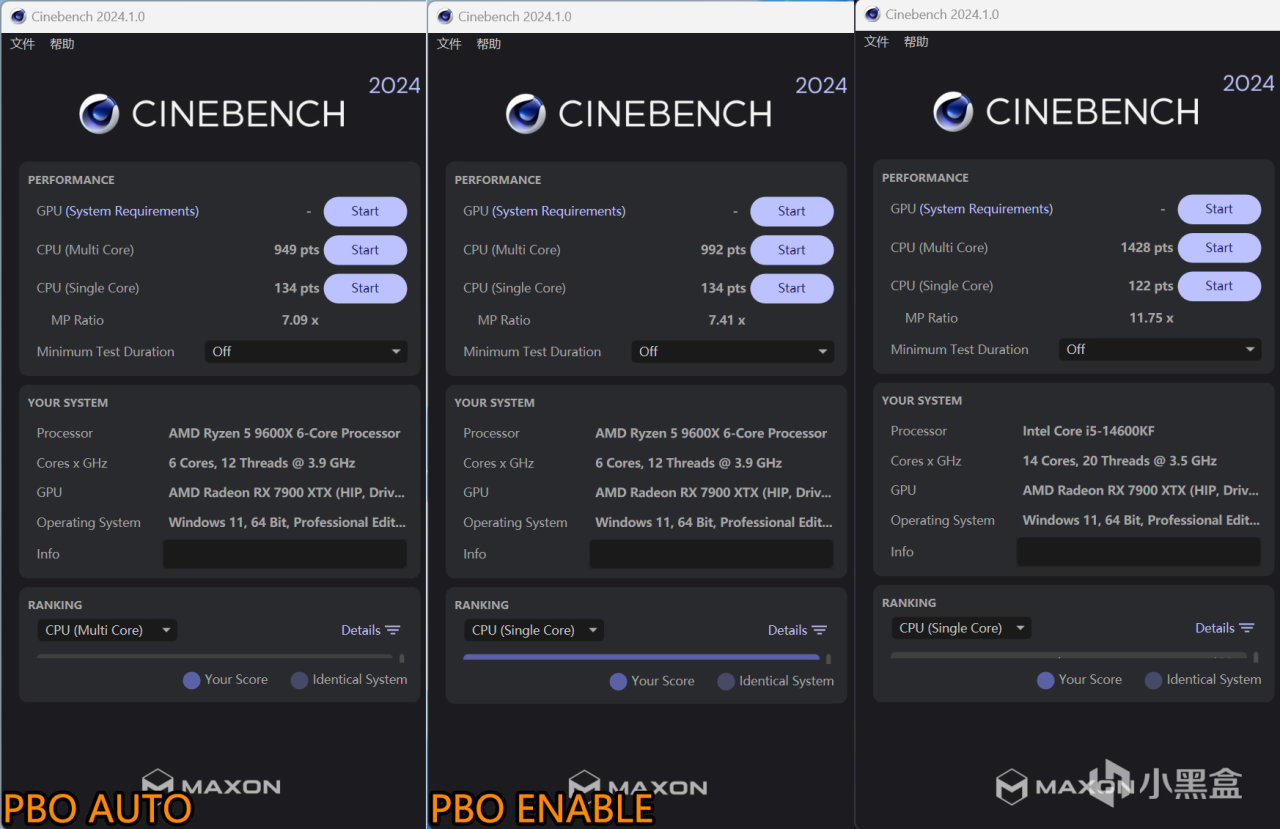Start the GPU test in the 992 pts window
Screen dimensions: 1280x829
(x=792, y=211)
